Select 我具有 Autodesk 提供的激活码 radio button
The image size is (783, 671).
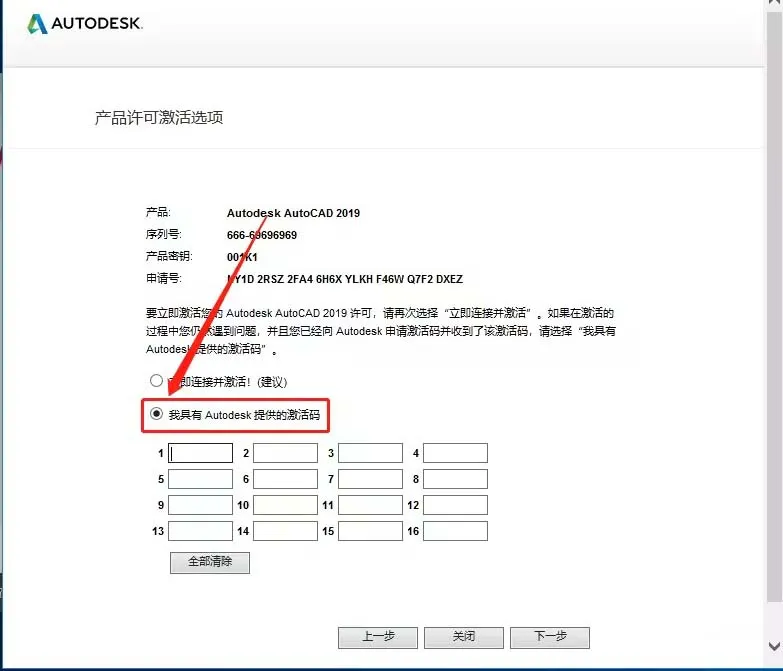click(156, 414)
